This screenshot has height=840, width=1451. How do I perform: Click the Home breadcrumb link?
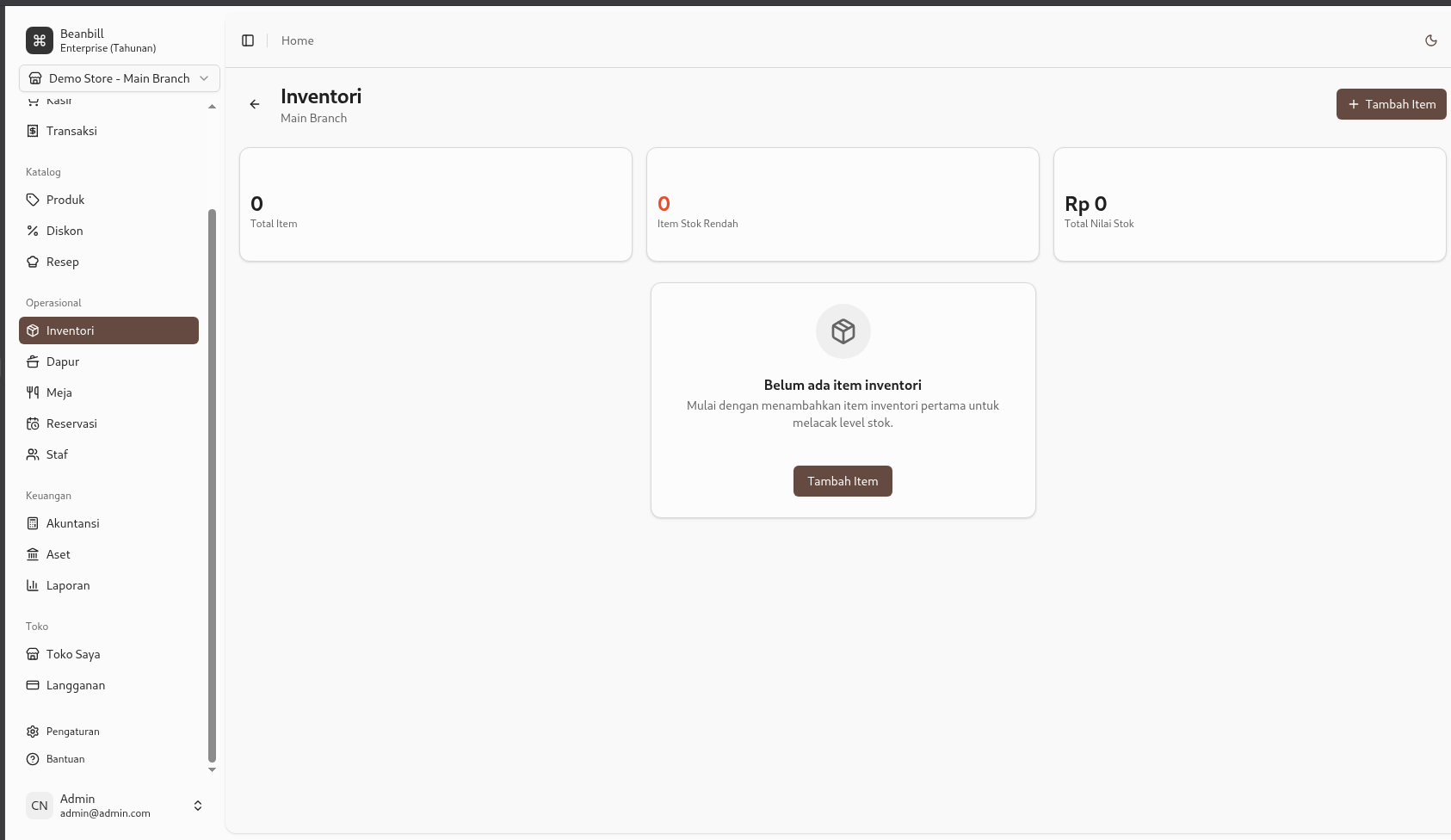[297, 40]
